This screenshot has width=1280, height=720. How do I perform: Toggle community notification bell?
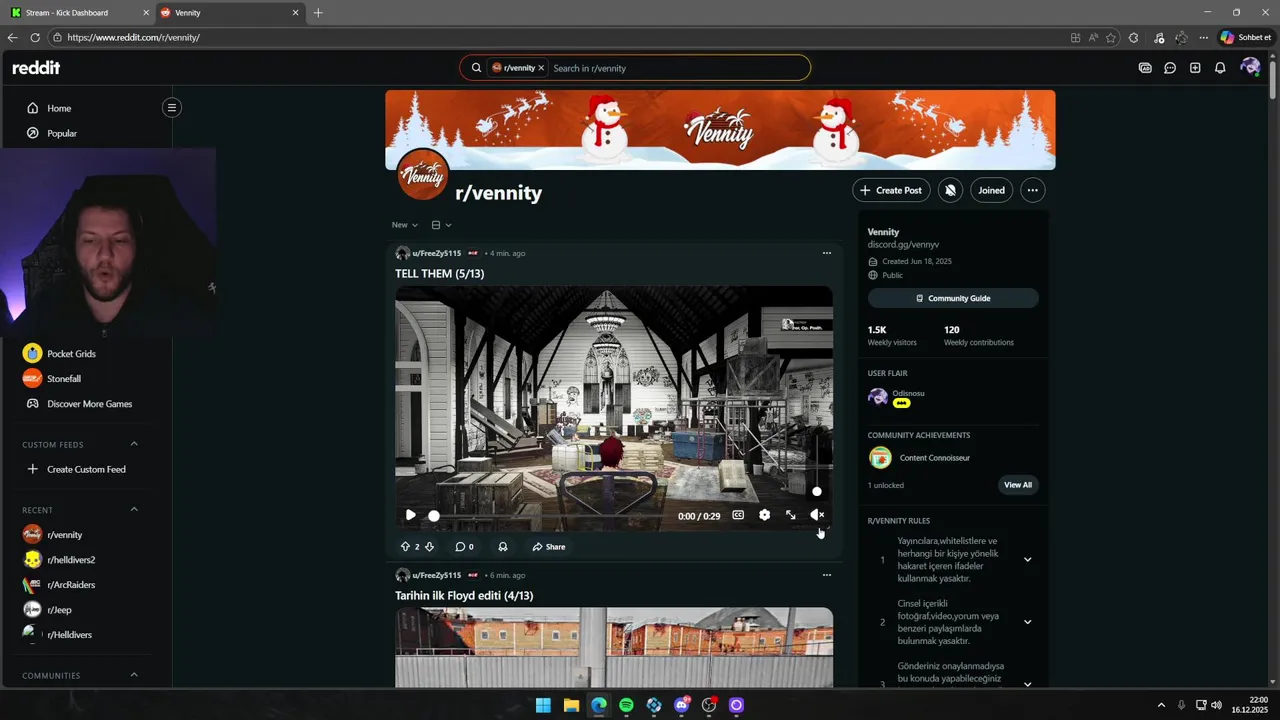(x=950, y=190)
